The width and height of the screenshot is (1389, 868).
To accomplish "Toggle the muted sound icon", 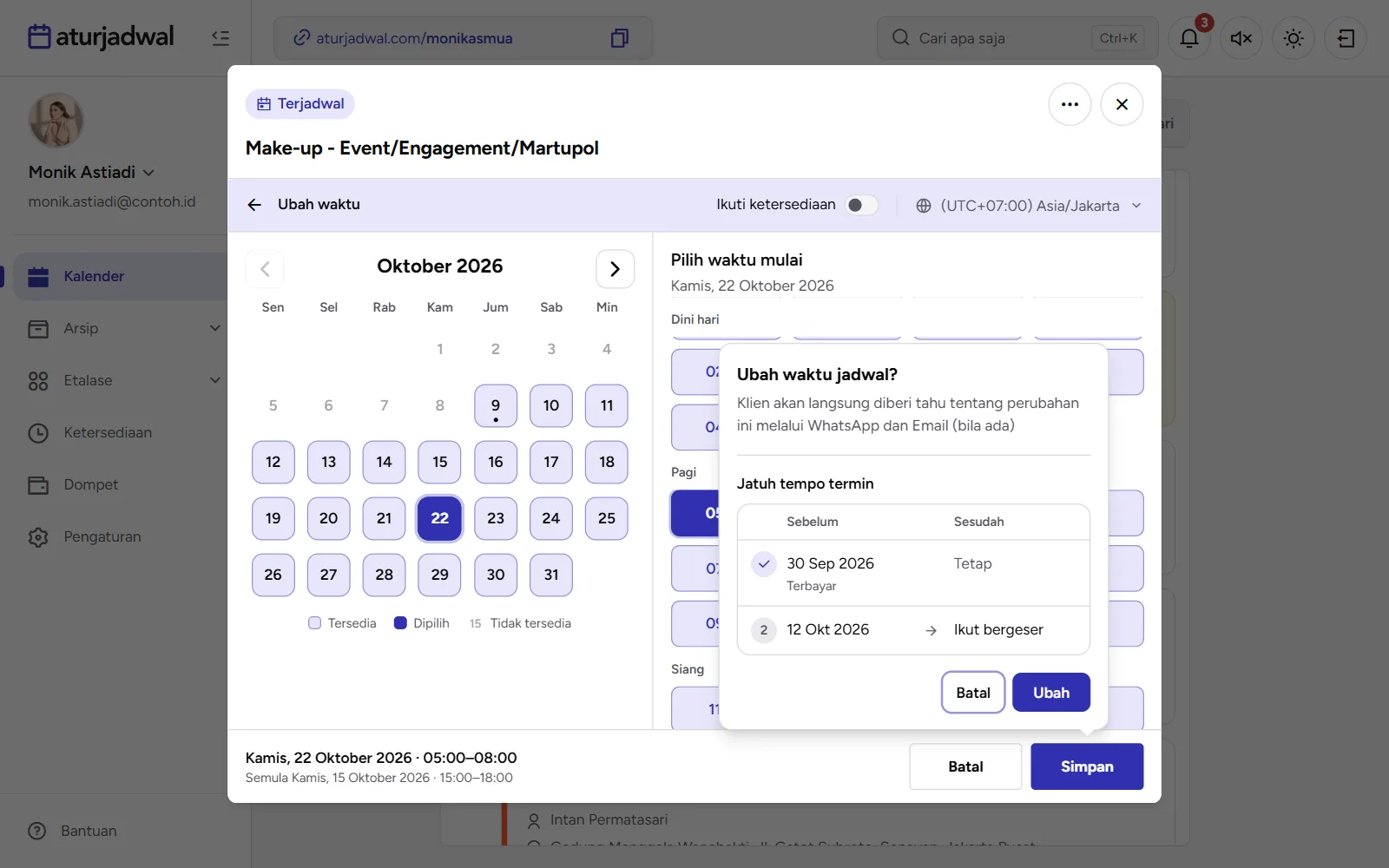I will coord(1241,38).
